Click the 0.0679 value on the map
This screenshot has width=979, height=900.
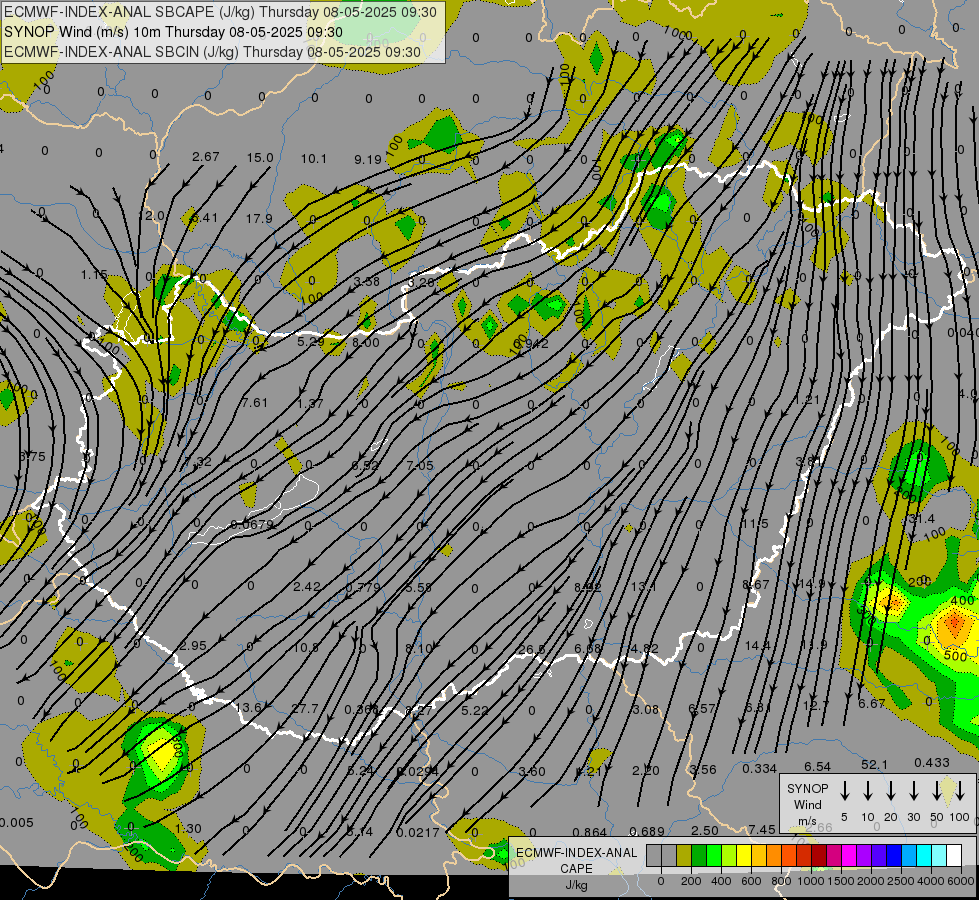(252, 524)
